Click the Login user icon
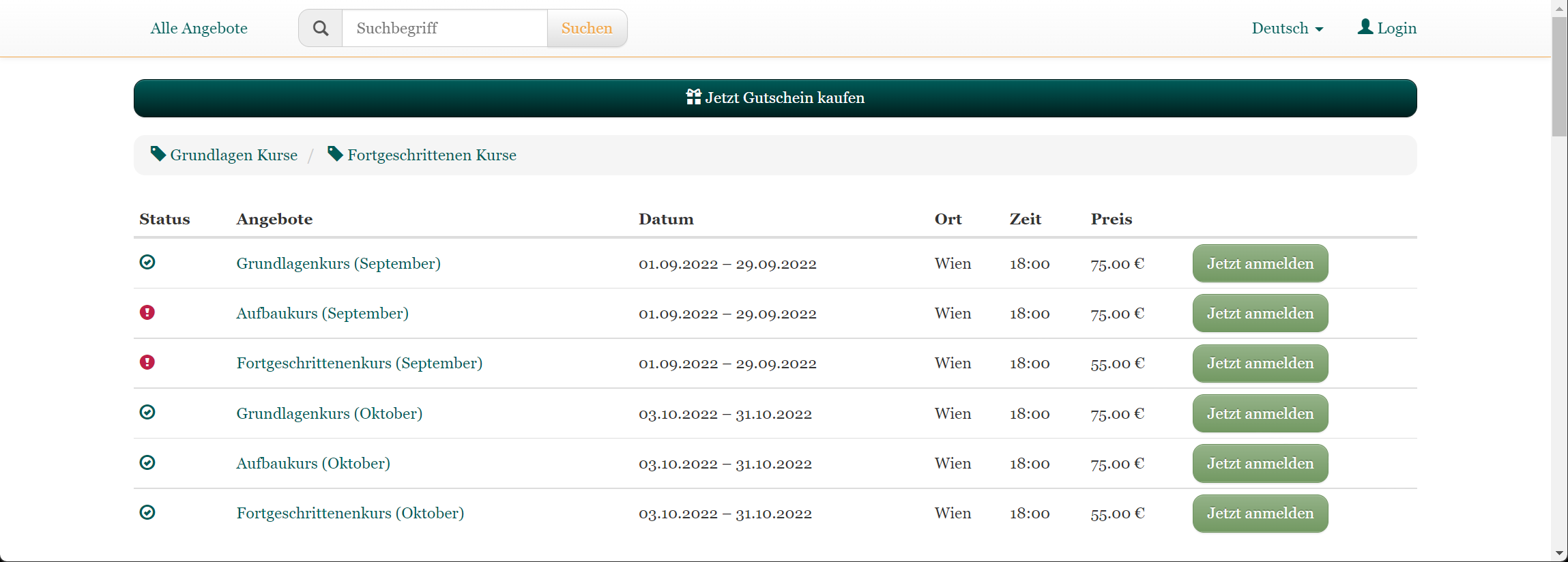This screenshot has width=1568, height=562. (1365, 27)
